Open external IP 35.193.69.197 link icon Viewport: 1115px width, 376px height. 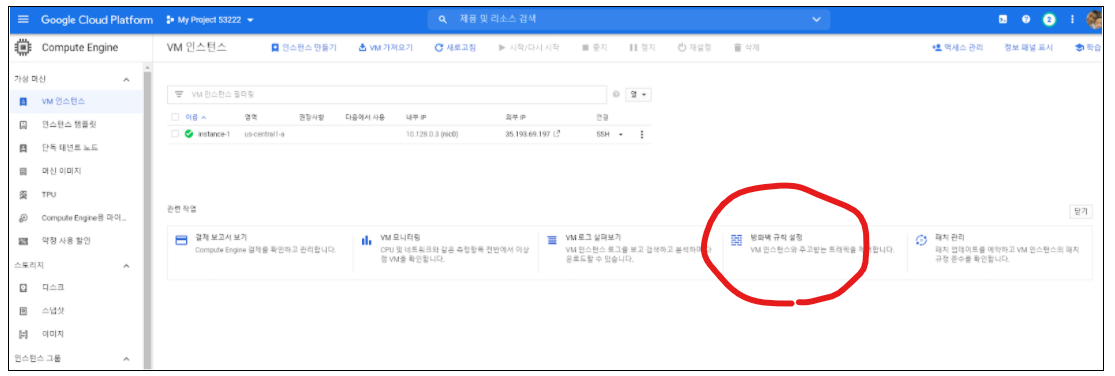click(557, 133)
